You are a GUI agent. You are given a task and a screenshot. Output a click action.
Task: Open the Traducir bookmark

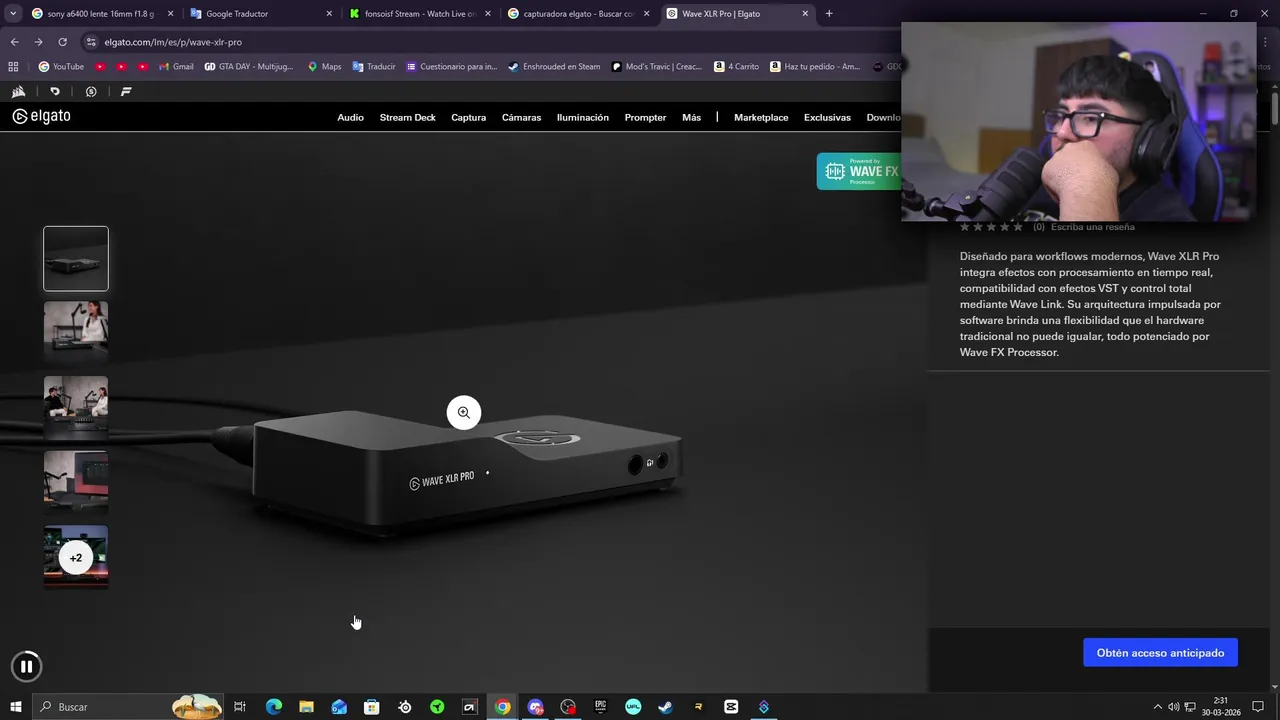pyautogui.click(x=374, y=67)
